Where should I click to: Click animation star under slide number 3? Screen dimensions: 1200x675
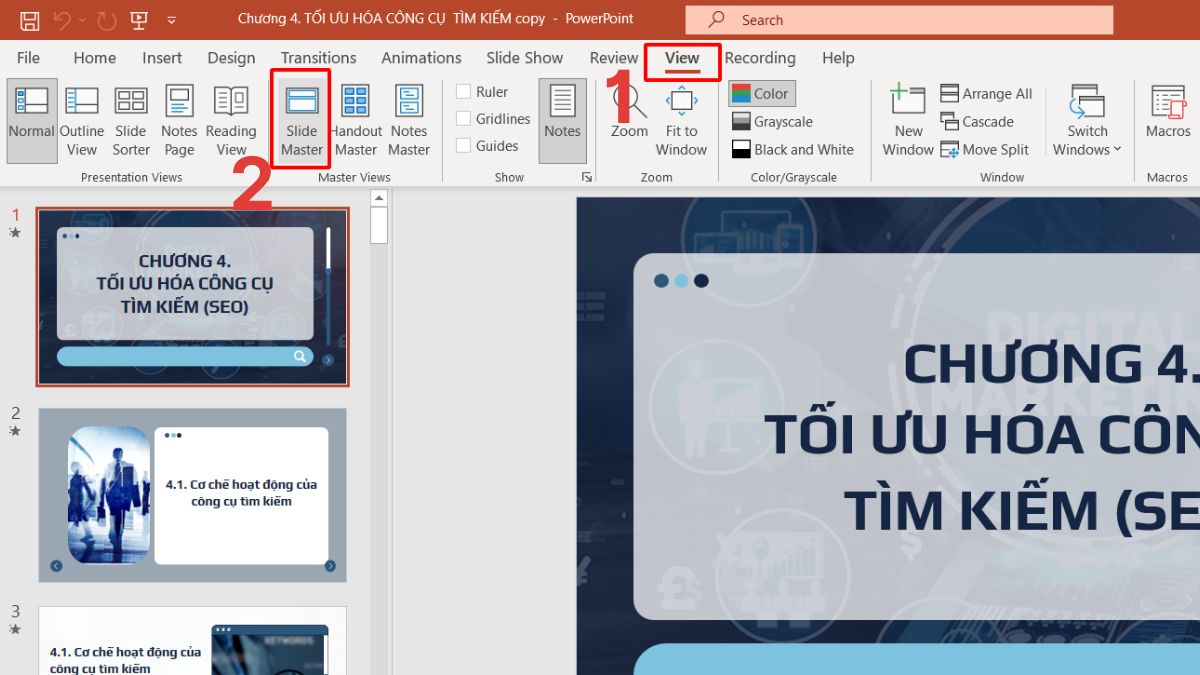click(15, 629)
